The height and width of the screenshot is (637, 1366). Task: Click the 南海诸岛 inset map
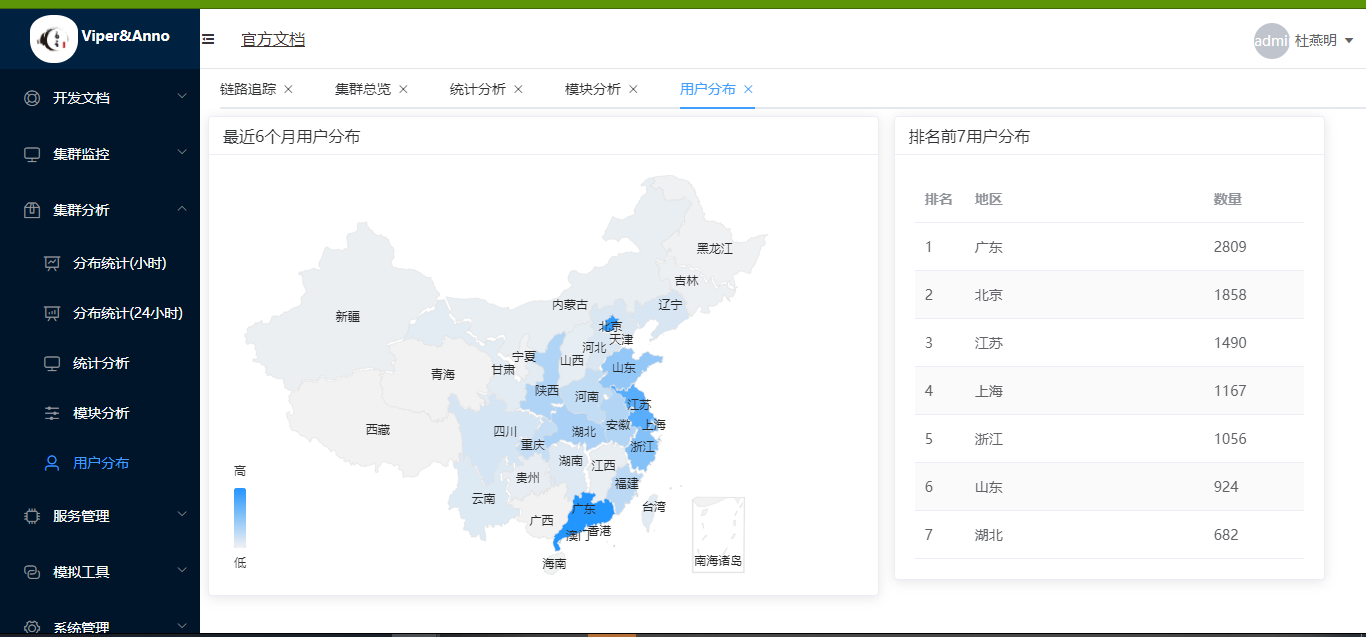pos(718,535)
